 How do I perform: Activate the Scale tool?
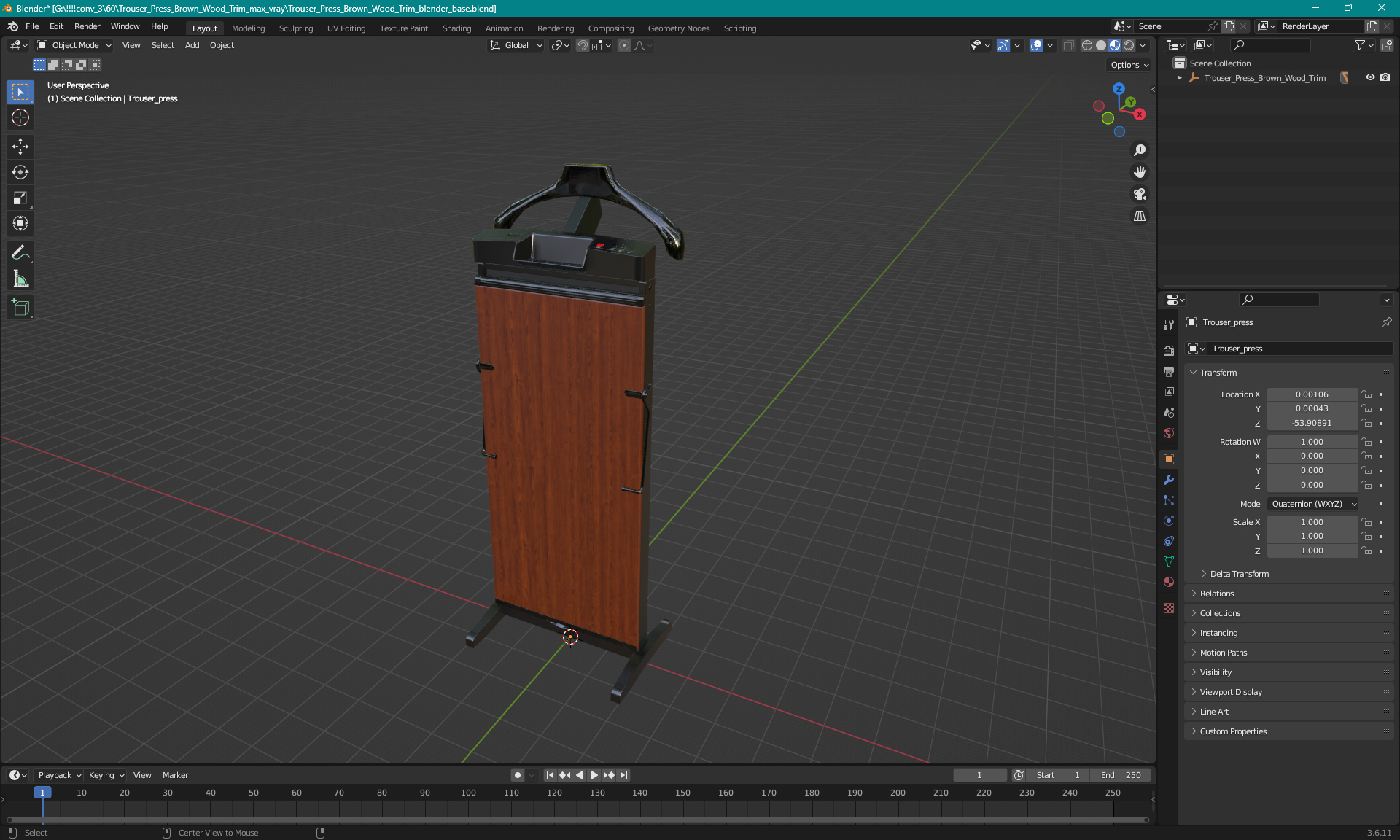pyautogui.click(x=20, y=198)
